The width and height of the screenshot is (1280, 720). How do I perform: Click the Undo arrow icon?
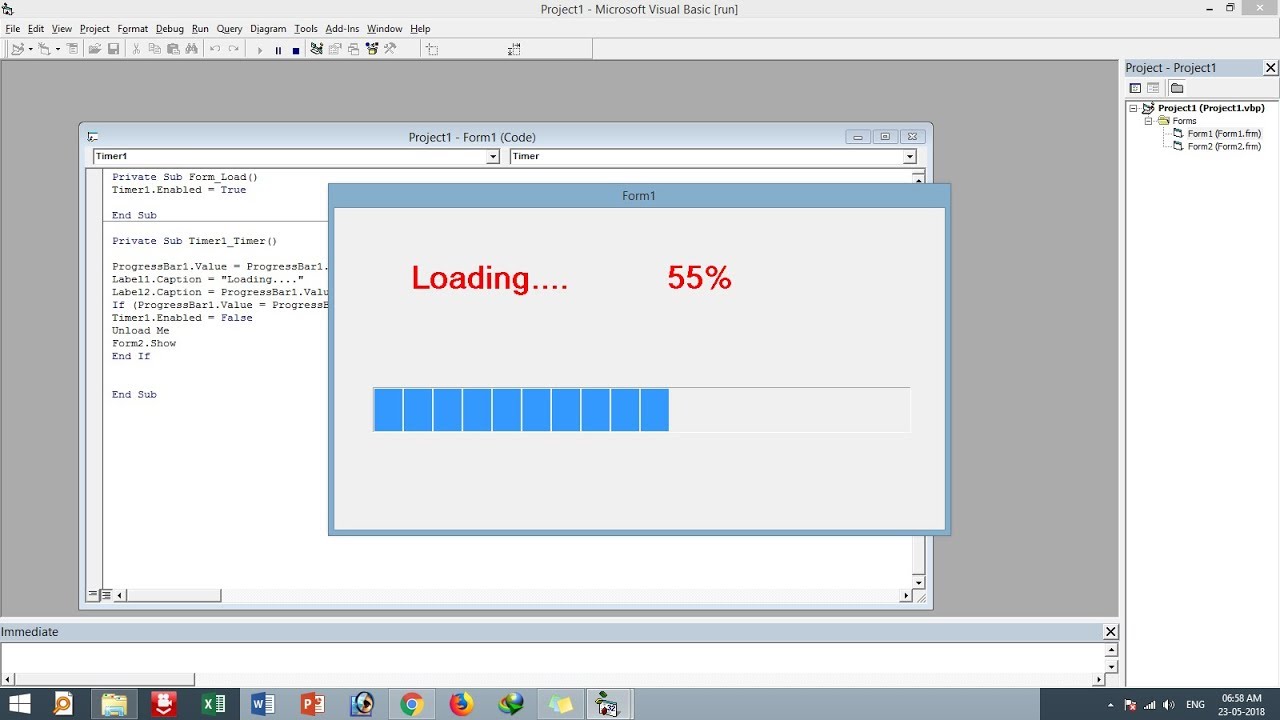[x=215, y=49]
